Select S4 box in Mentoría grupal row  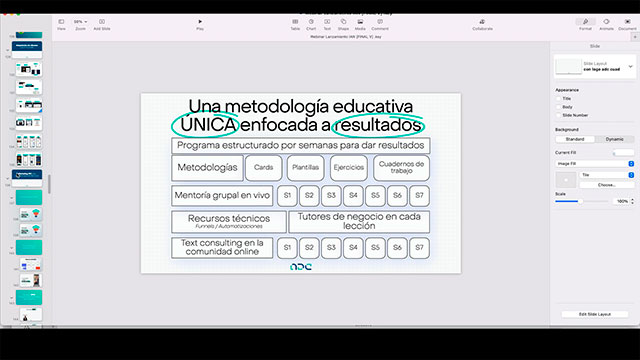tap(353, 196)
